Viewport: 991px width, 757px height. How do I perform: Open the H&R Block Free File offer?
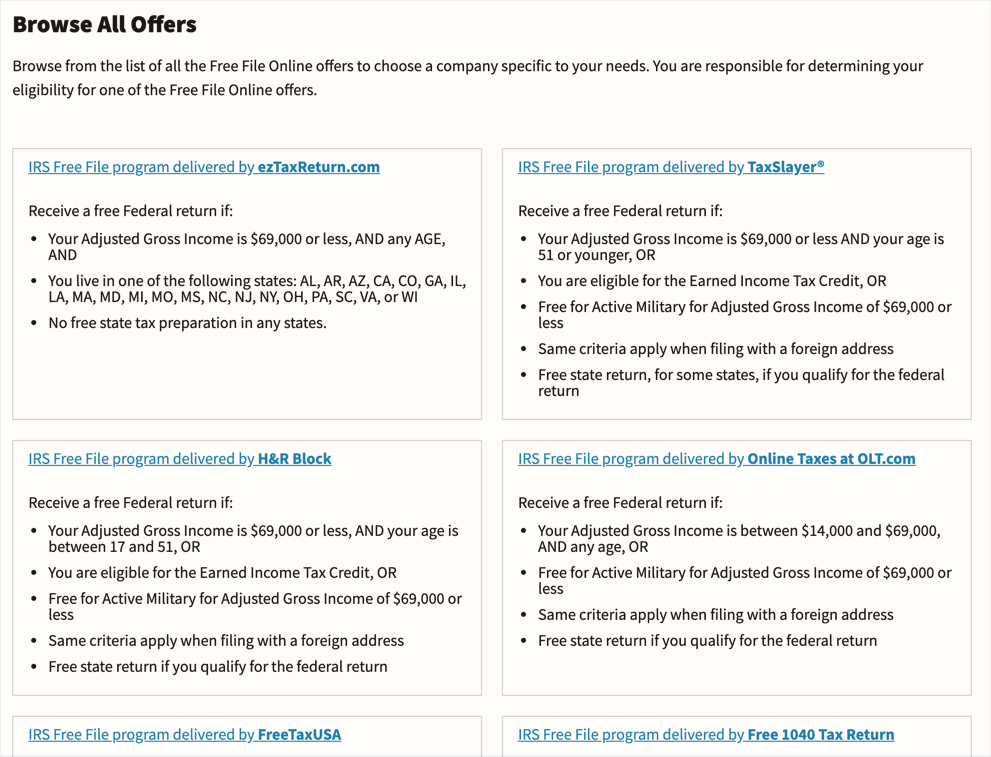[179, 459]
